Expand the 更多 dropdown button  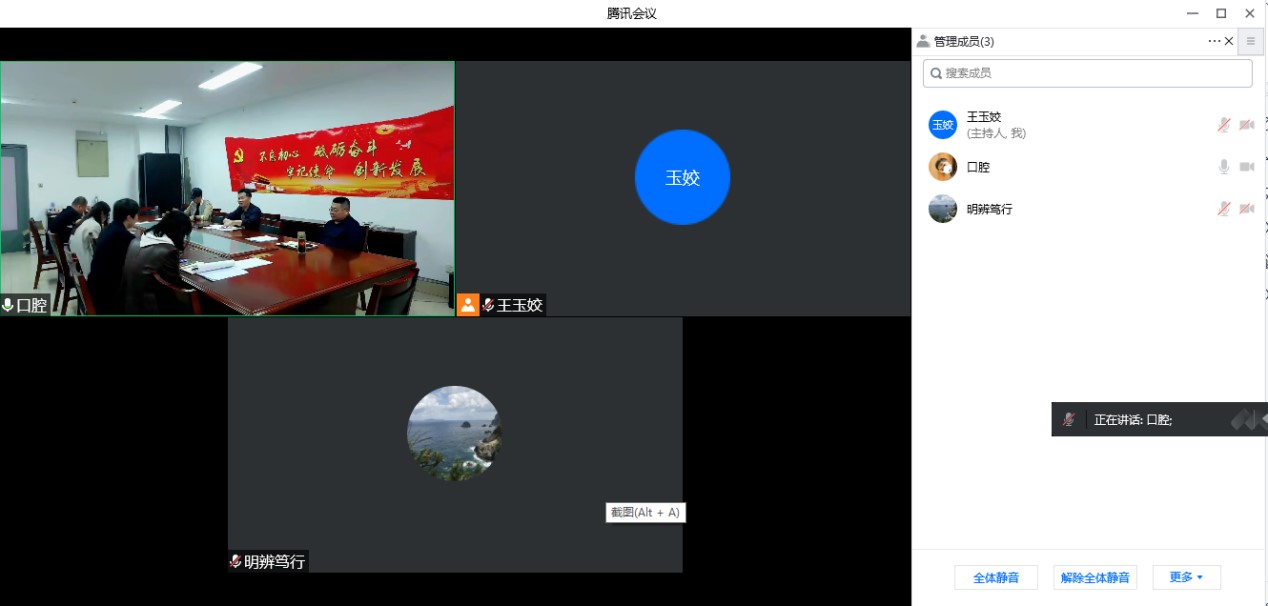1186,577
